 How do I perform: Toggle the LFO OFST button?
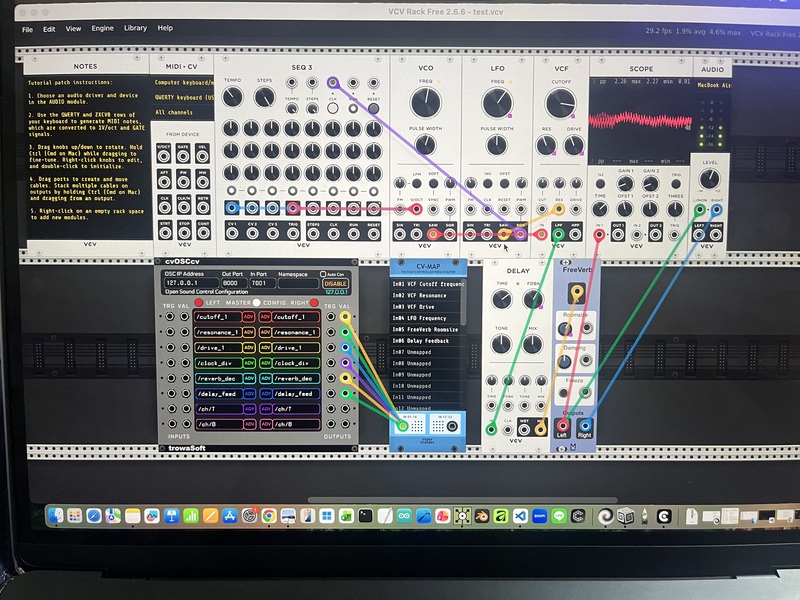click(504, 183)
